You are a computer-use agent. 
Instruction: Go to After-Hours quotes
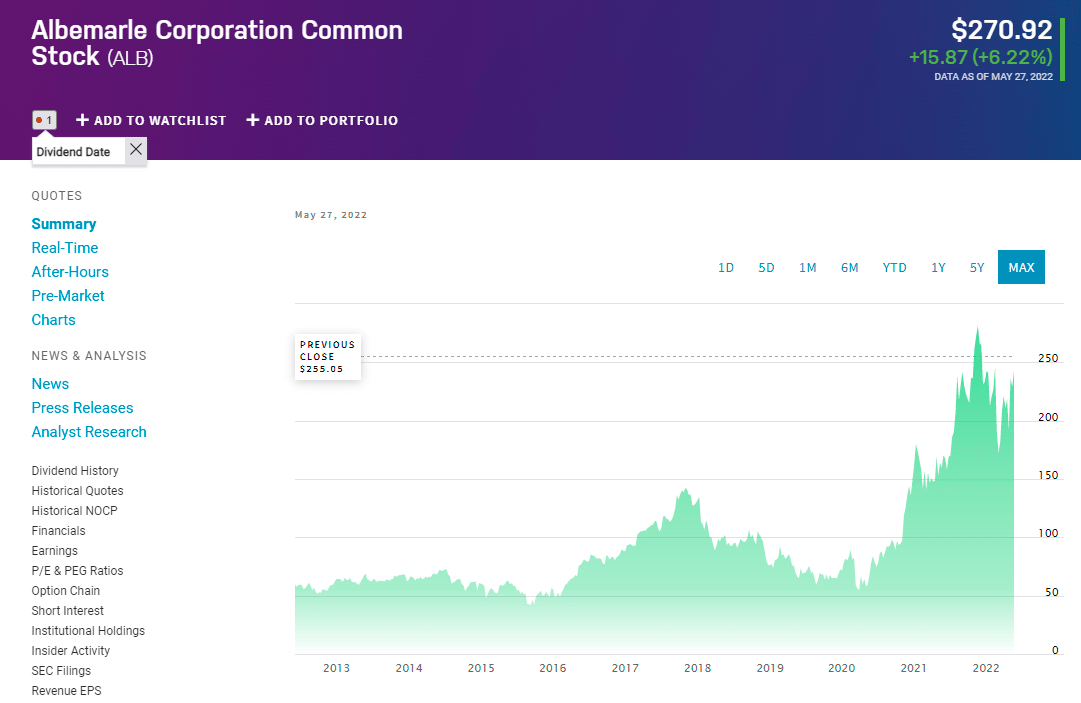point(70,272)
